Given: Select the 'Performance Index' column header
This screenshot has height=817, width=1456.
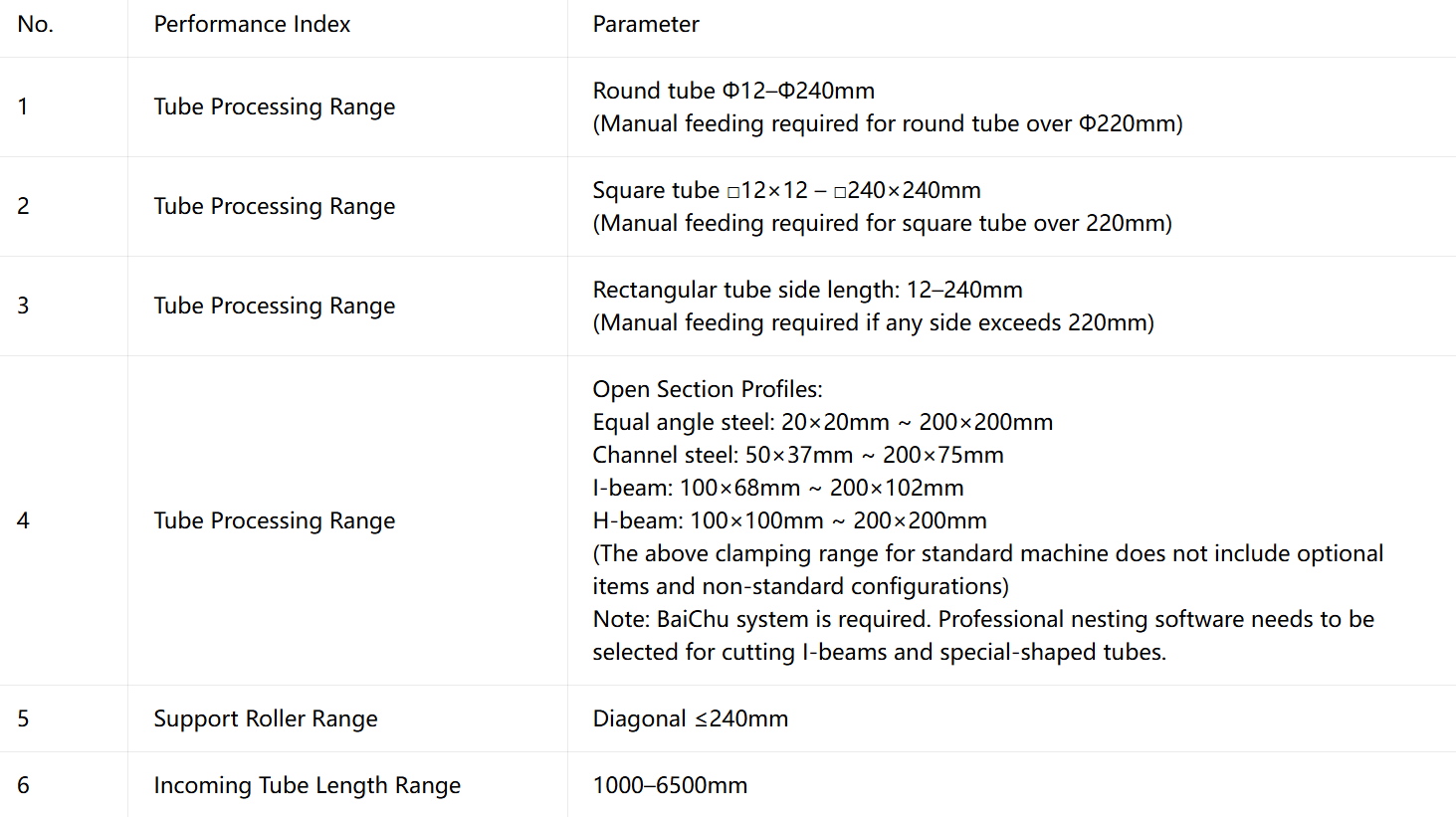Looking at the screenshot, I should (x=252, y=24).
